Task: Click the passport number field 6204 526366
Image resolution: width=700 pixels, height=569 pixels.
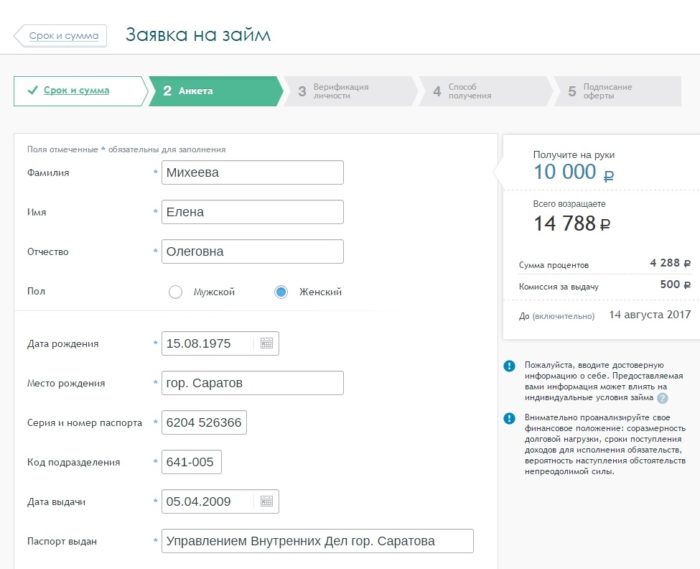Action: click(204, 422)
